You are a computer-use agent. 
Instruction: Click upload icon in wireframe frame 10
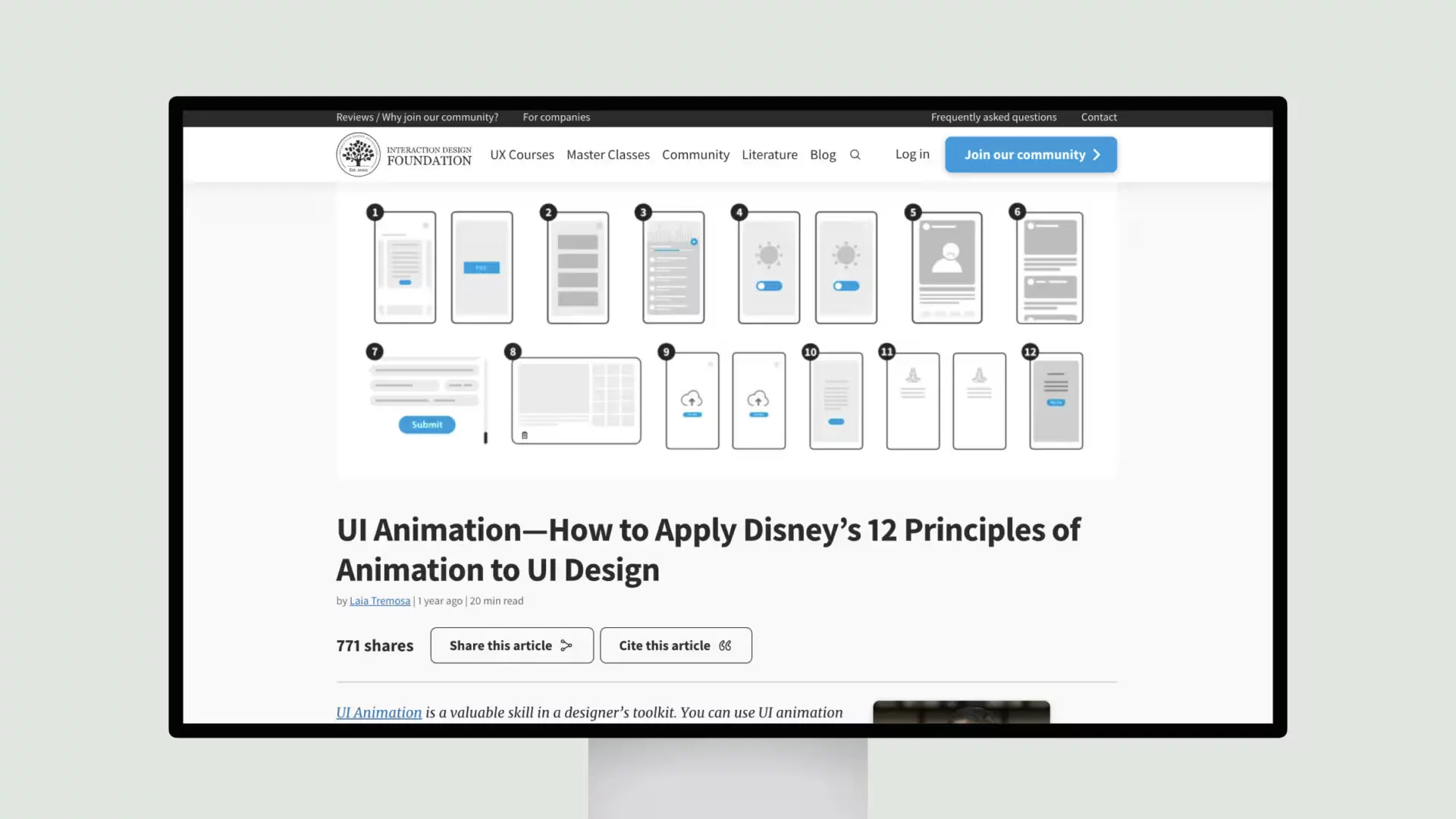758,400
